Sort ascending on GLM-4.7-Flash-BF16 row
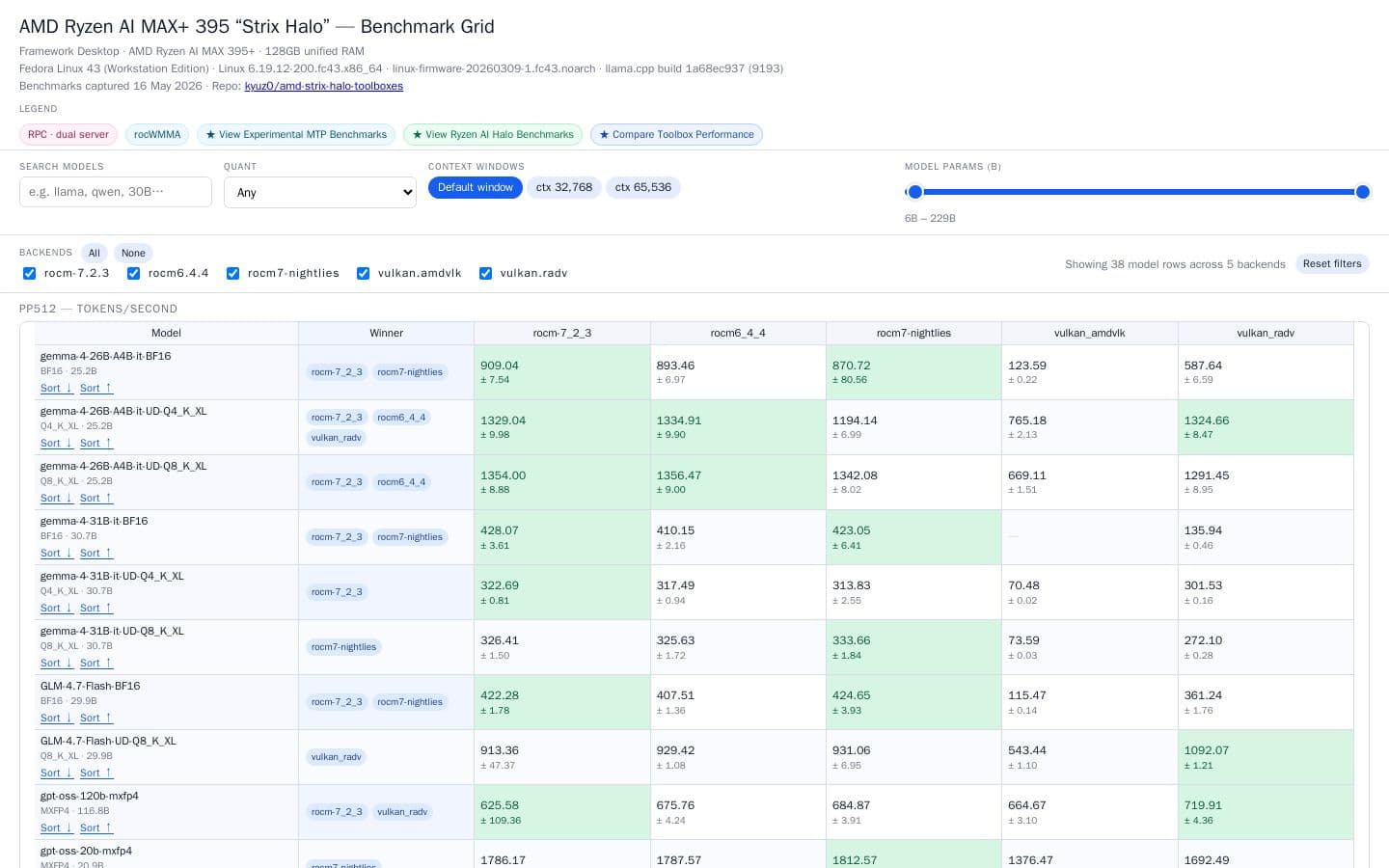Viewport: 1389px width, 868px height. tap(96, 718)
